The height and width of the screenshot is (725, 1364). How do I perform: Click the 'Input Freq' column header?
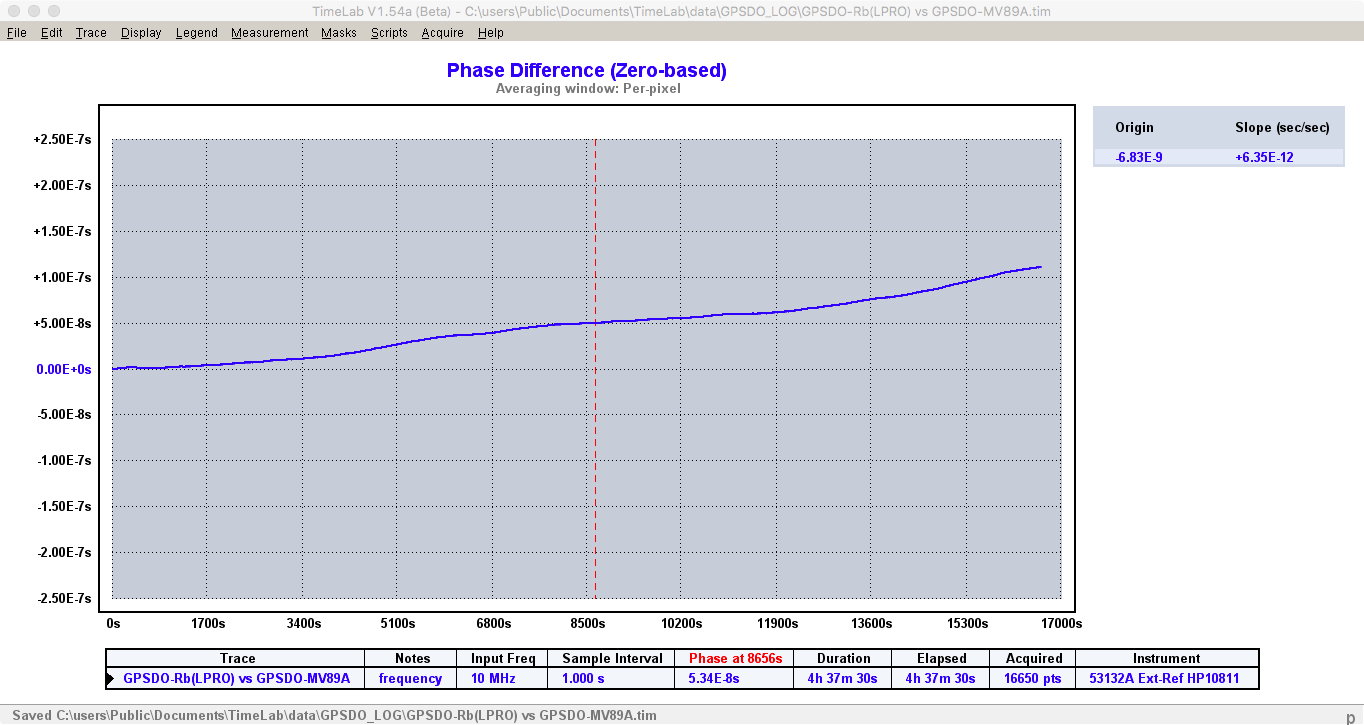[x=503, y=658]
